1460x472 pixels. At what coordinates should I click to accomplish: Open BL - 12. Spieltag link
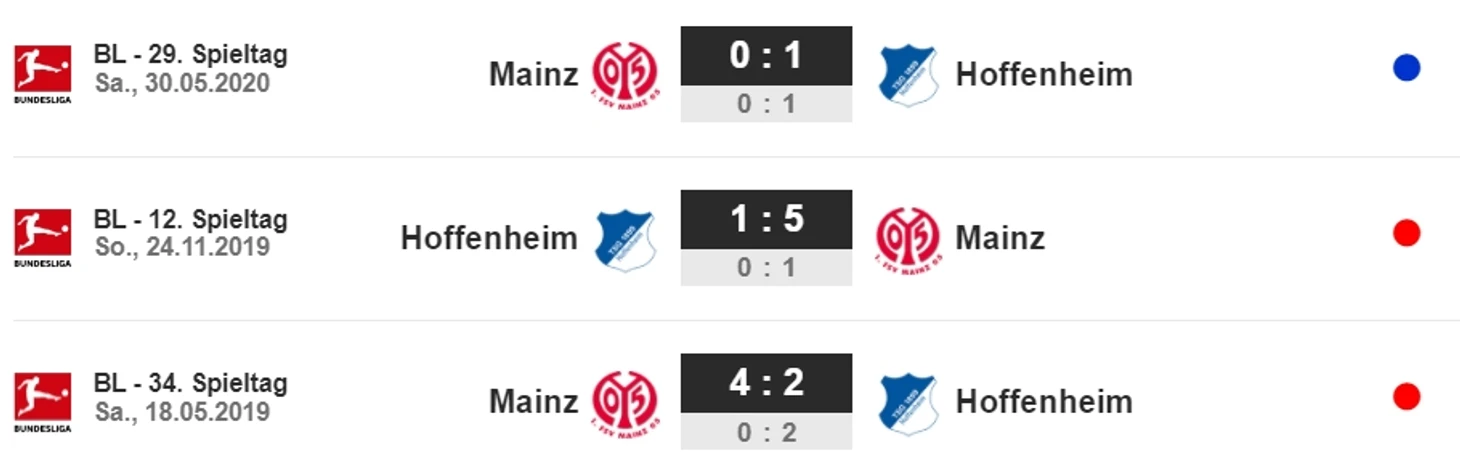tap(190, 218)
